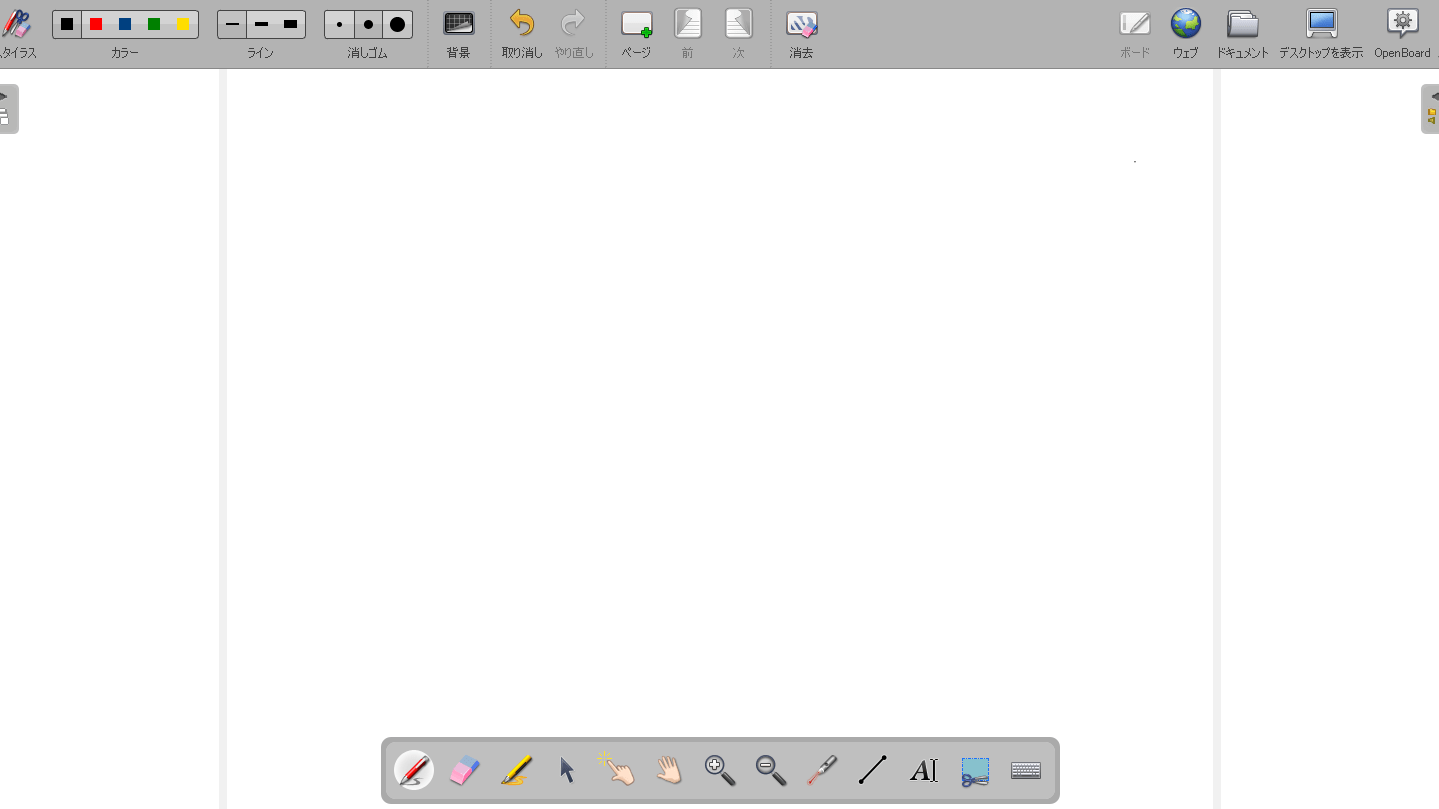The height and width of the screenshot is (809, 1439).
Task: Select the Eraser tool in bottom palette
Action: point(465,770)
